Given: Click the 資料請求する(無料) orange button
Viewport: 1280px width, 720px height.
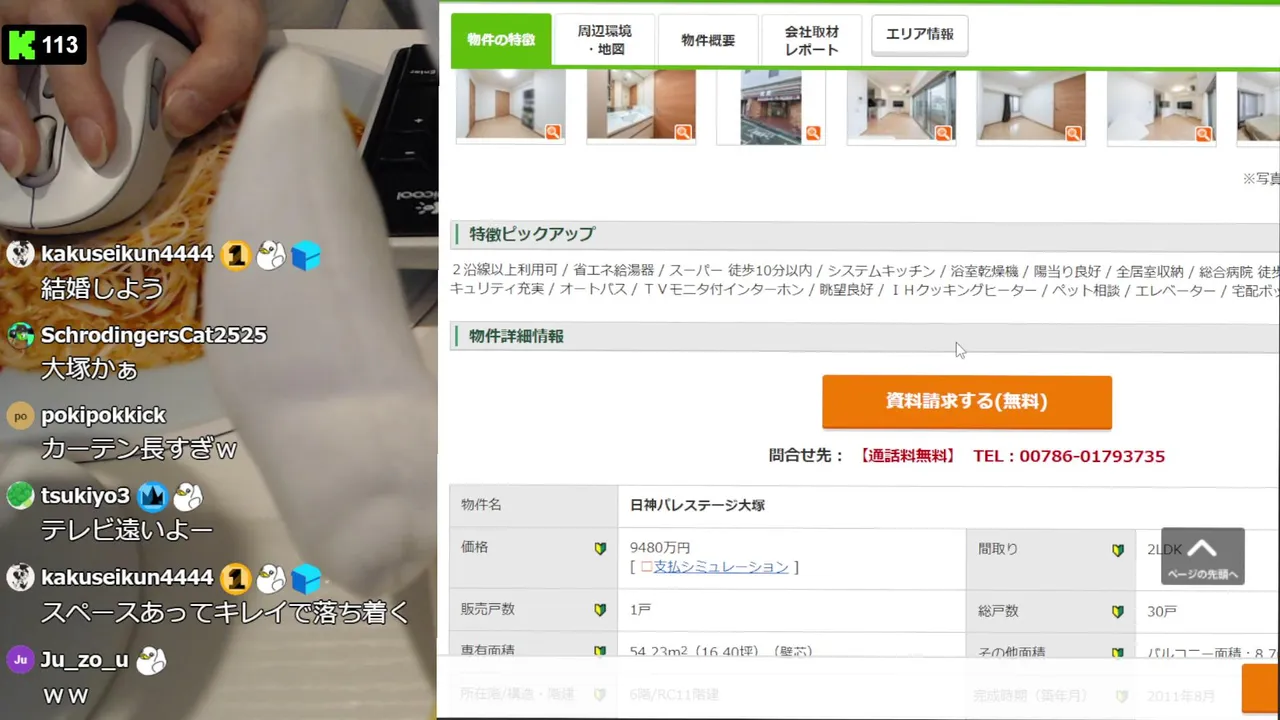Looking at the screenshot, I should pyautogui.click(x=967, y=402).
